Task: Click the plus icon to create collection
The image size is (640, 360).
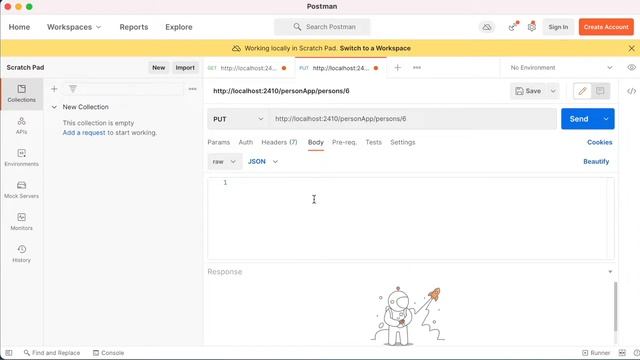Action: 54,89
